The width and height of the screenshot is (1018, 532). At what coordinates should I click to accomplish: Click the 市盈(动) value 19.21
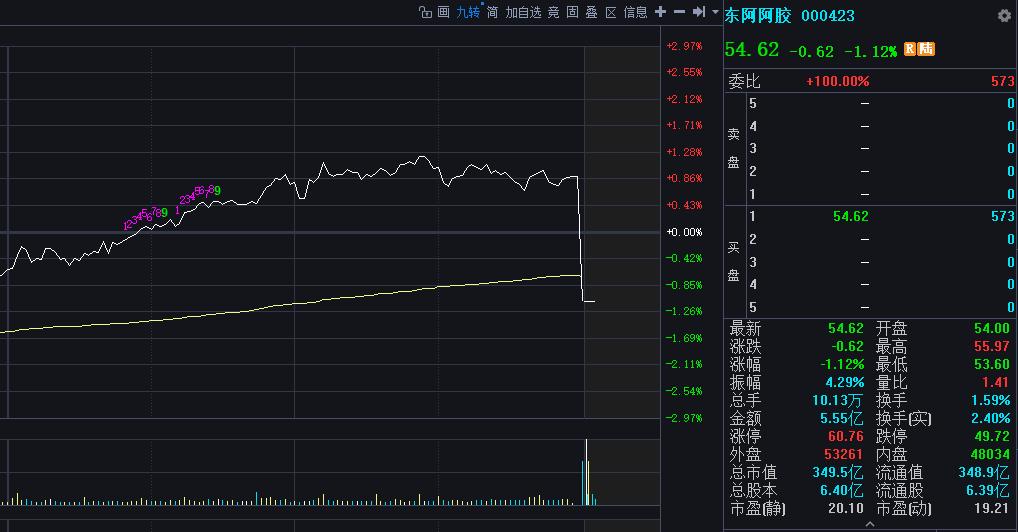[x=991, y=508]
